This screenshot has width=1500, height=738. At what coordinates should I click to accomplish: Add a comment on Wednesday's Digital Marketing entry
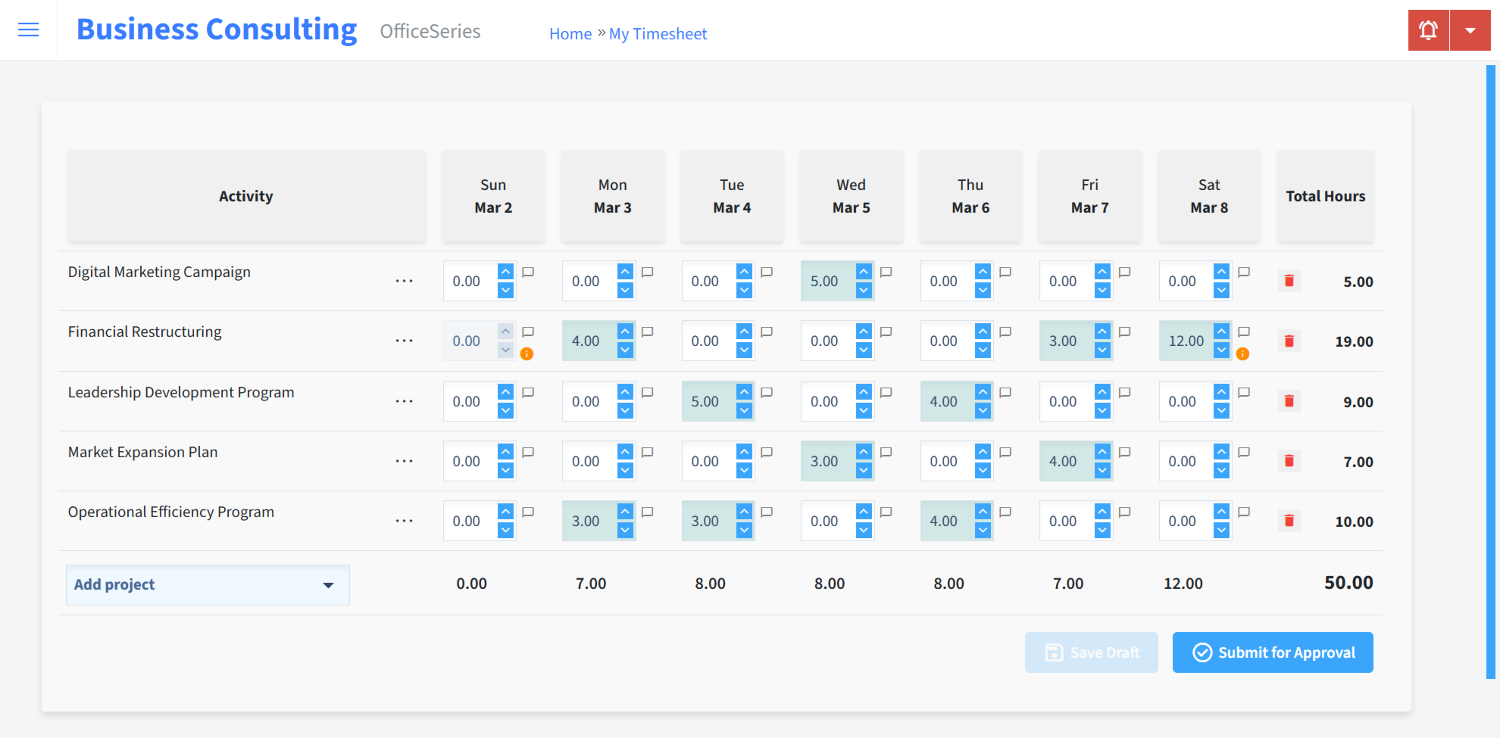pos(885,271)
